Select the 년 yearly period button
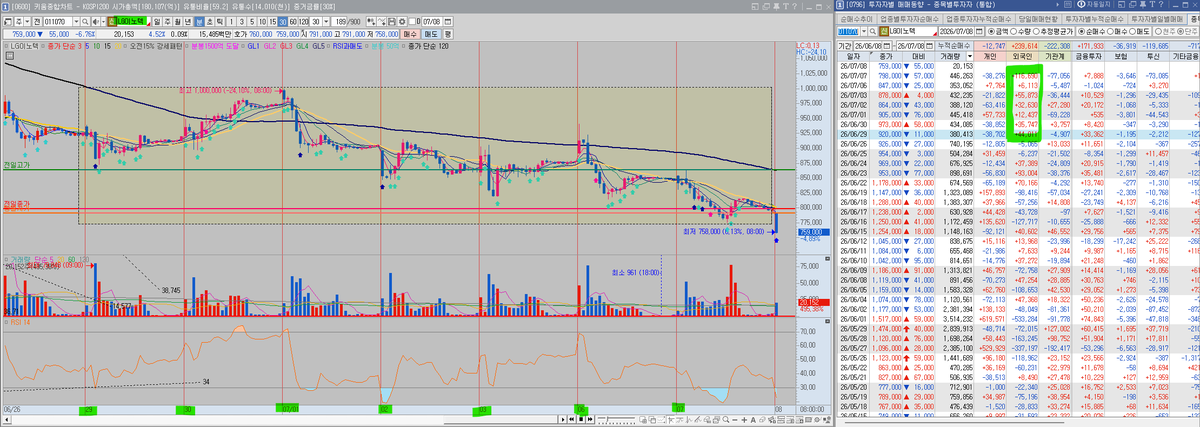 [188, 21]
